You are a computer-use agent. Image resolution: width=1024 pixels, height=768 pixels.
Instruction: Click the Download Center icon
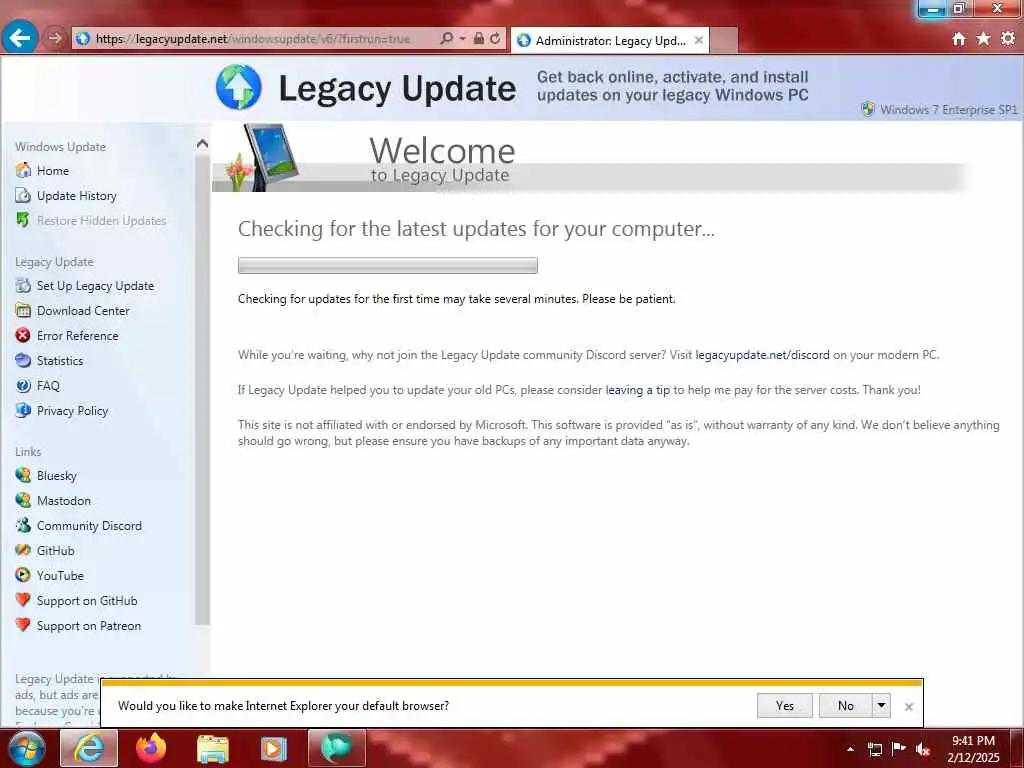click(x=23, y=310)
